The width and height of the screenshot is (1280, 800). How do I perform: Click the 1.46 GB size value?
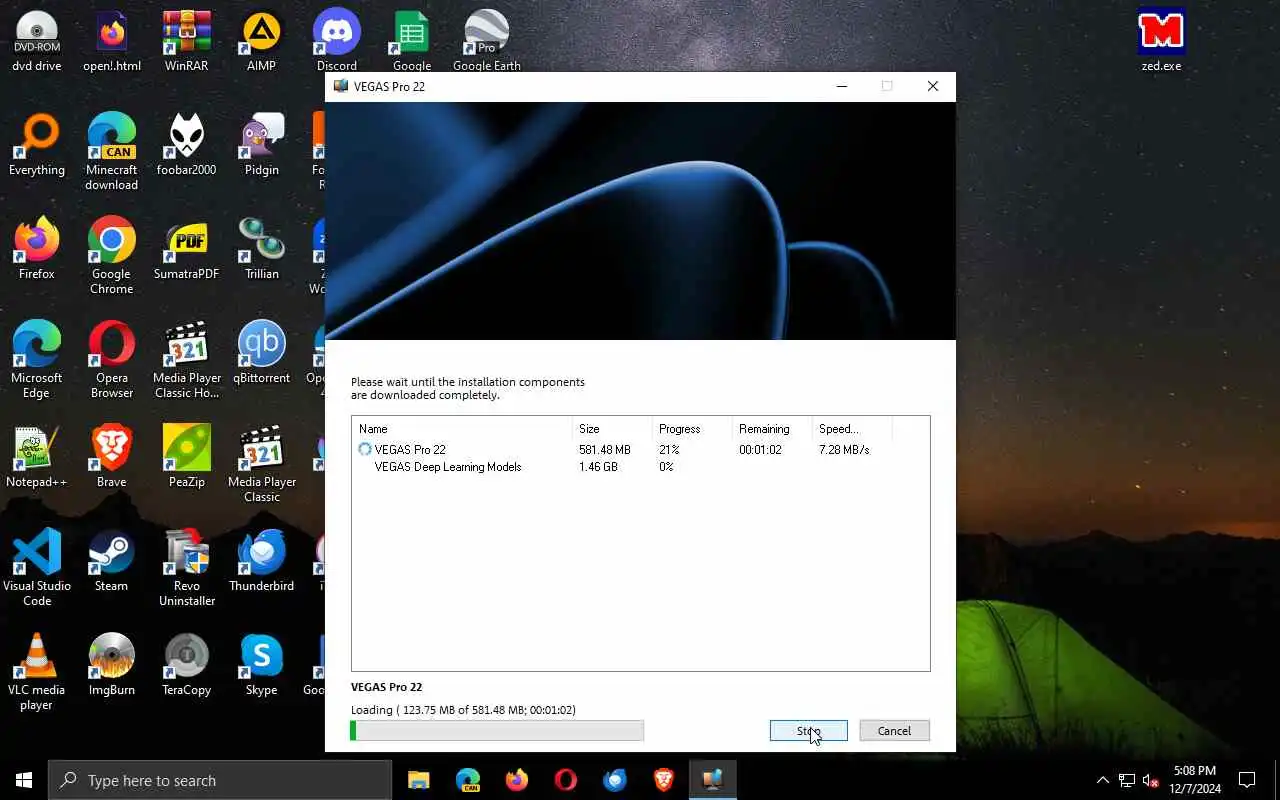598,467
